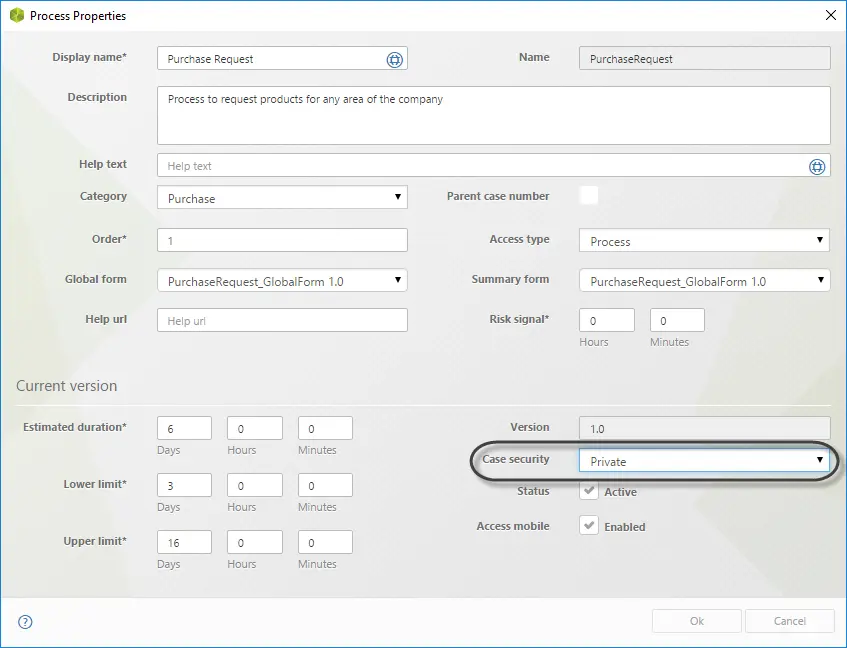This screenshot has height=648, width=847.
Task: Expand the Global form dropdown
Action: pos(282,280)
